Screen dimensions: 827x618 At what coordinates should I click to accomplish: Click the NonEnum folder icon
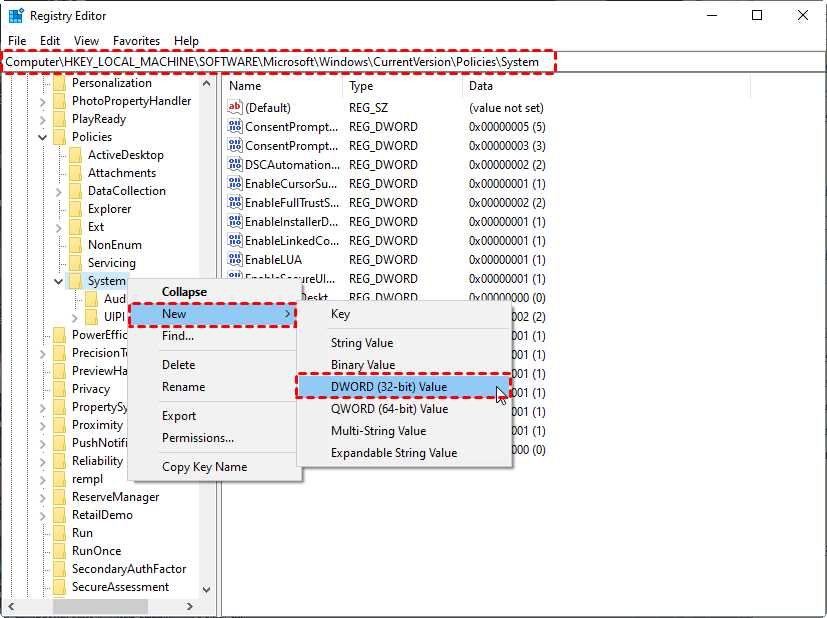coord(75,245)
